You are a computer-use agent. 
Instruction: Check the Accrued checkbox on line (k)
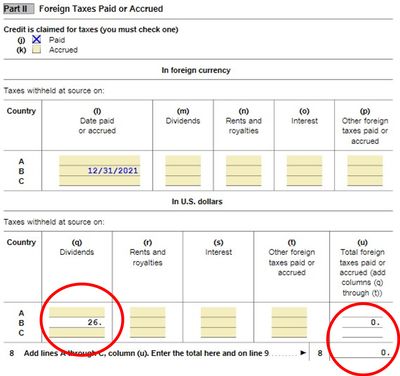pyautogui.click(x=36, y=50)
